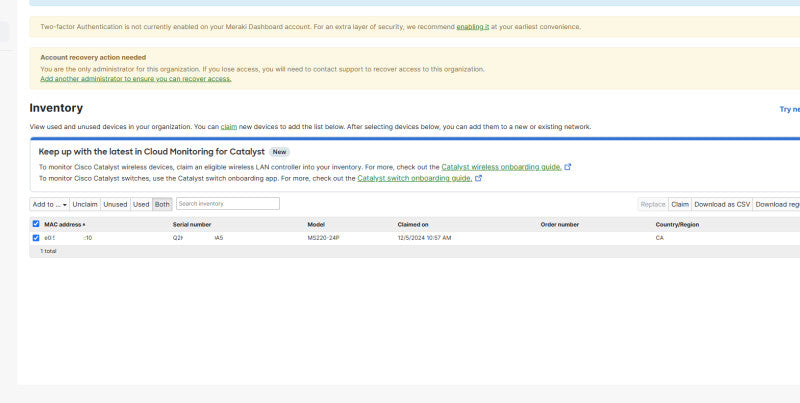
Task: Click the disabled Replace button
Action: coord(653,204)
